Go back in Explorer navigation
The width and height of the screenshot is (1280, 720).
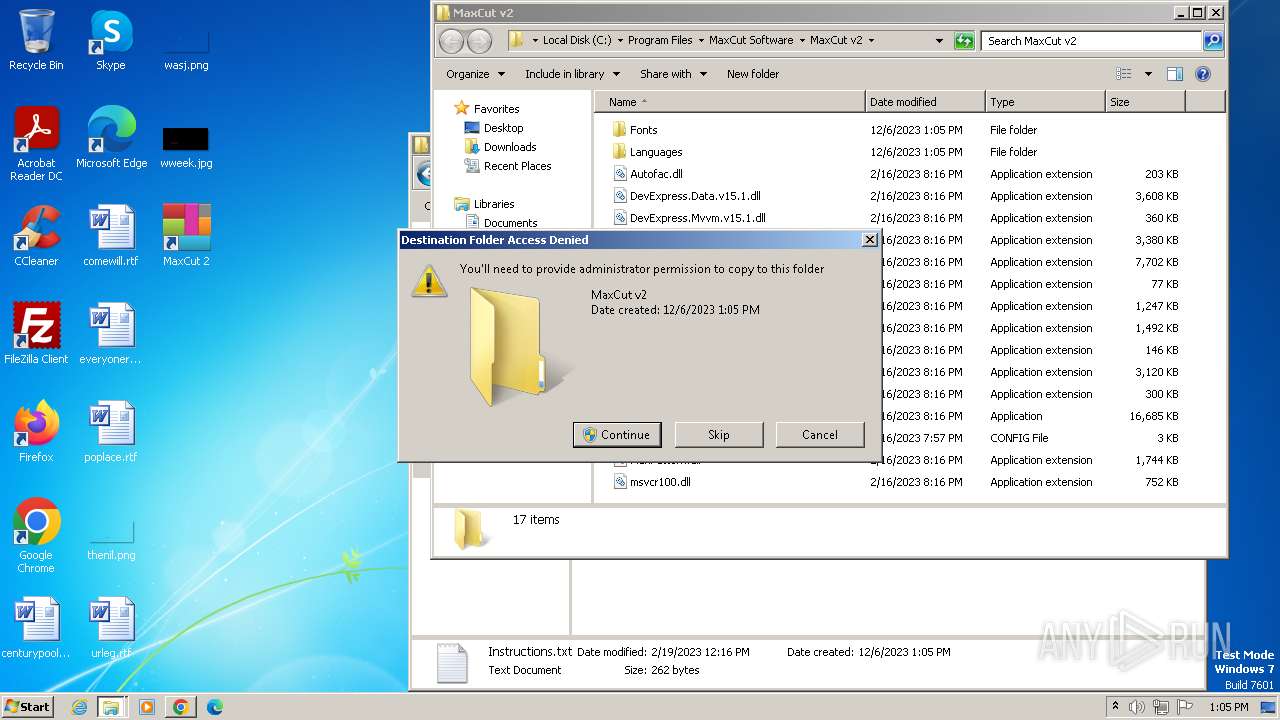pos(451,41)
